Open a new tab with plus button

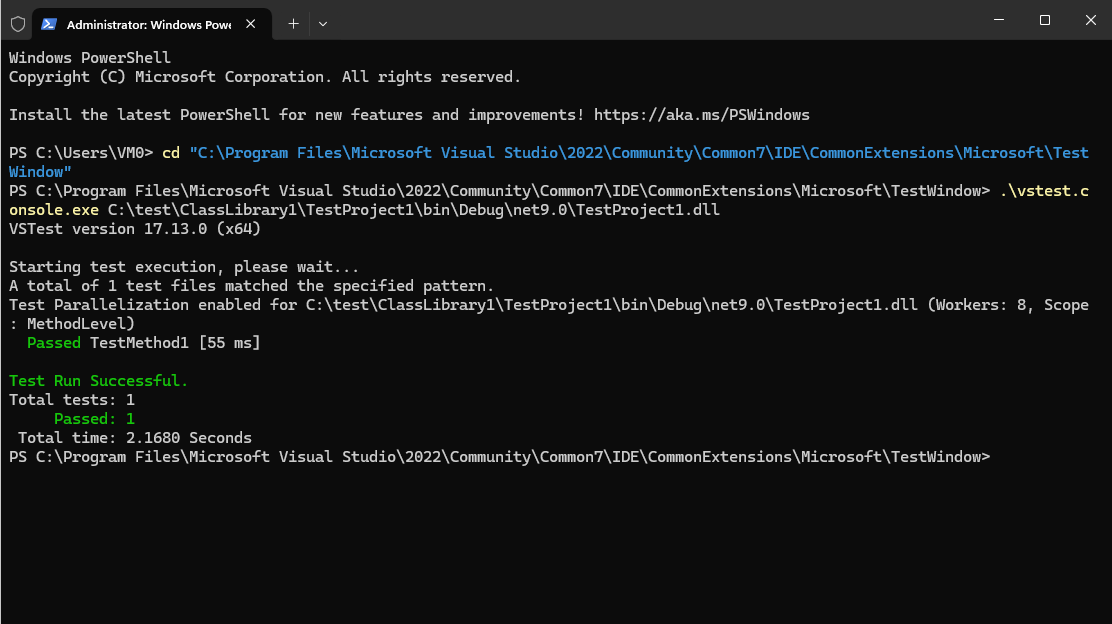click(x=293, y=24)
